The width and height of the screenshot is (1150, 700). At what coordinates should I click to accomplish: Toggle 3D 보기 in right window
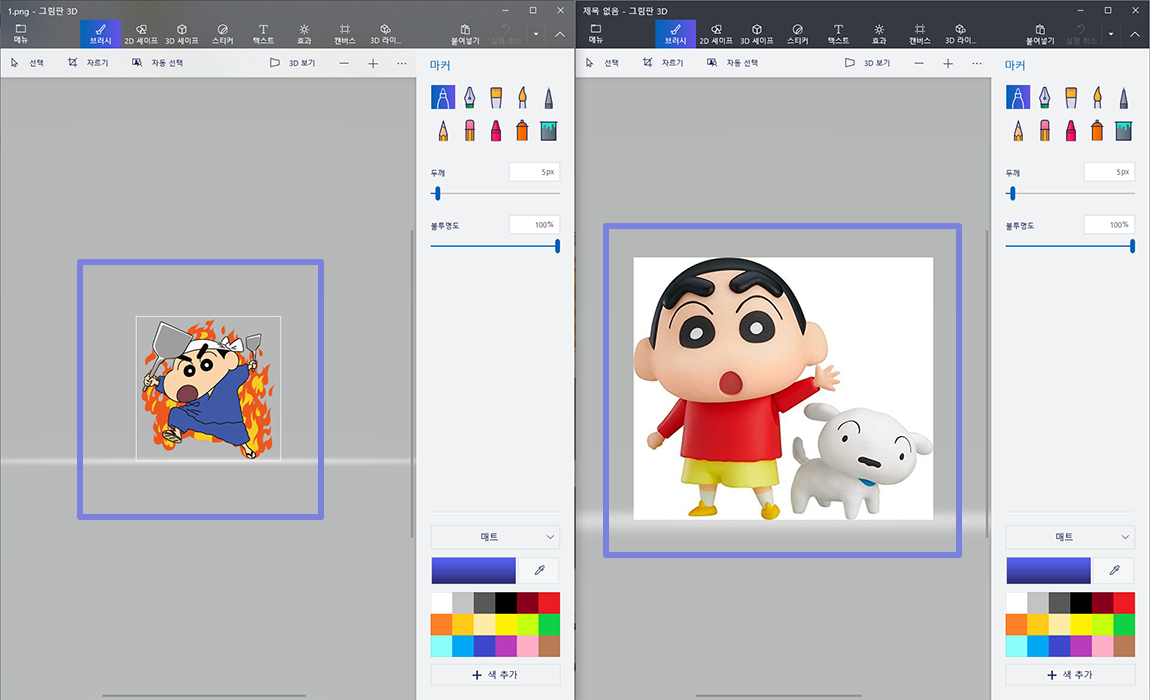coord(867,63)
